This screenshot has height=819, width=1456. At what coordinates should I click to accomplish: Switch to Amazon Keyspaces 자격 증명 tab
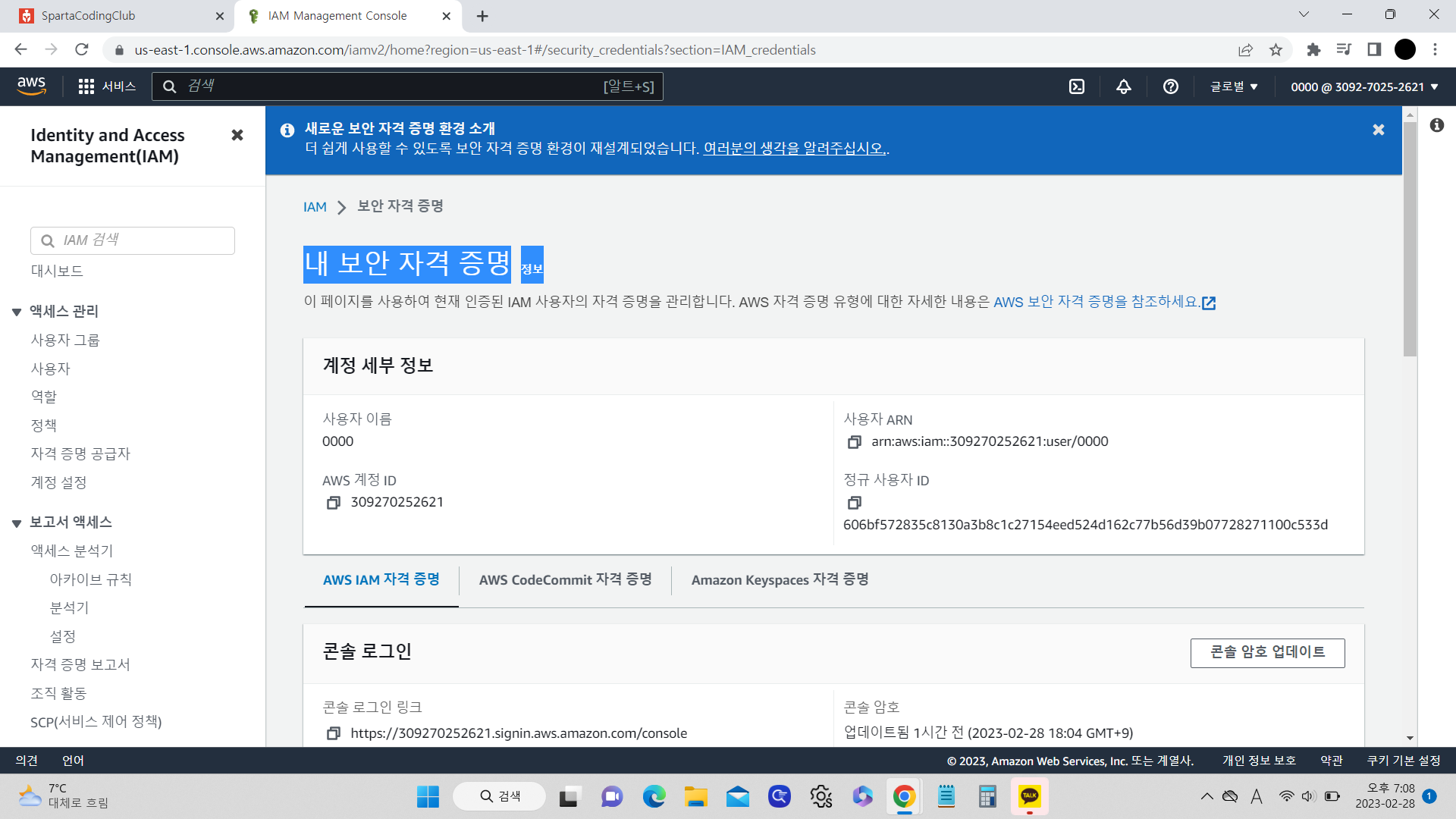[780, 580]
